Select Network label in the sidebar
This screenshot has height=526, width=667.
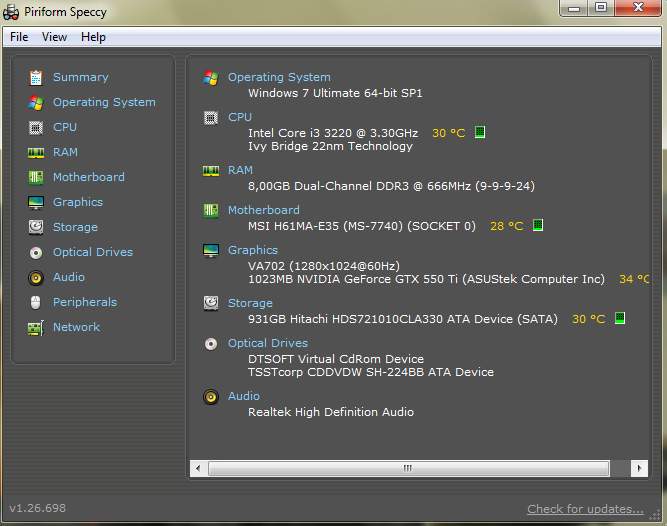[x=77, y=327]
